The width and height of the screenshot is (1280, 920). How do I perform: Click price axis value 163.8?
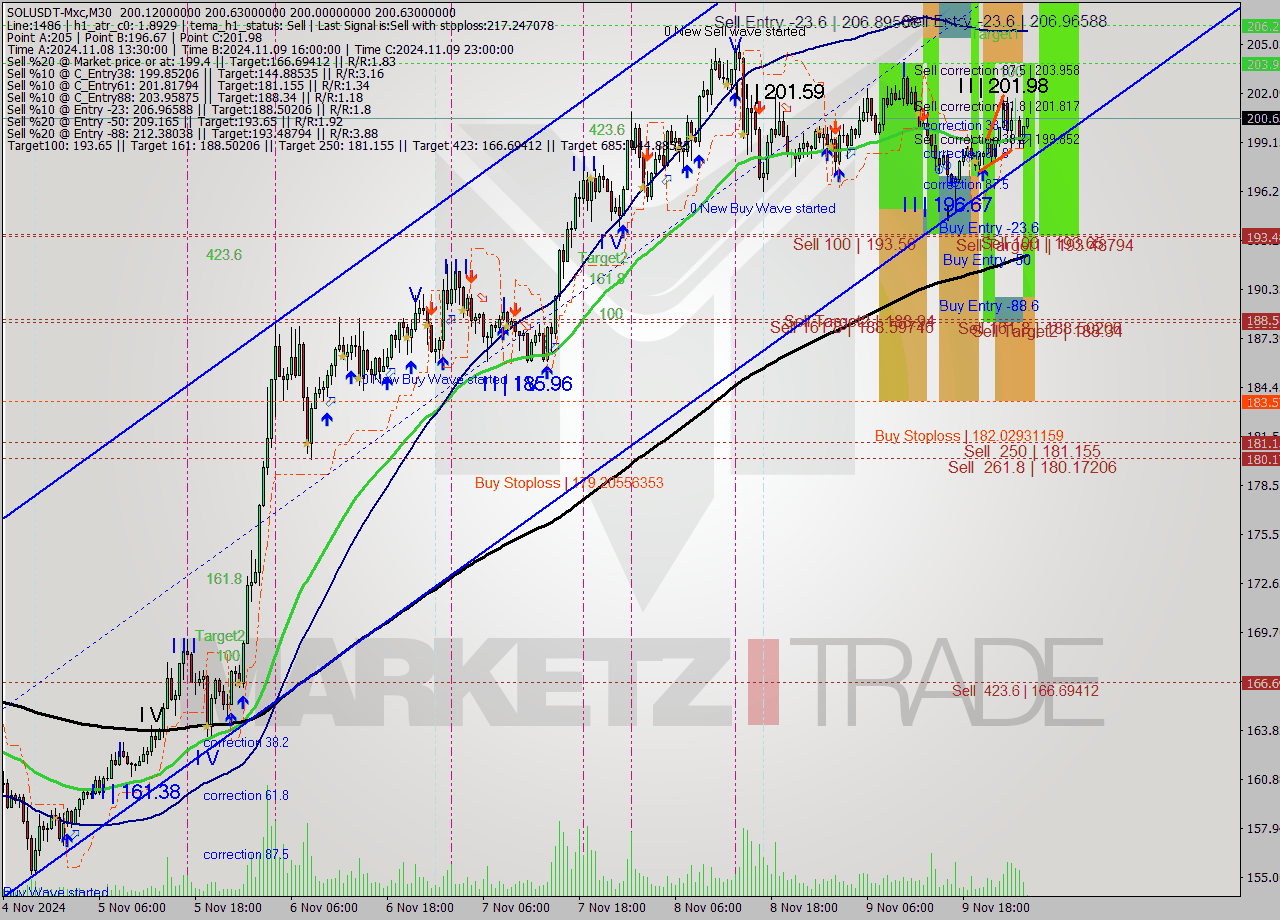click(1261, 730)
